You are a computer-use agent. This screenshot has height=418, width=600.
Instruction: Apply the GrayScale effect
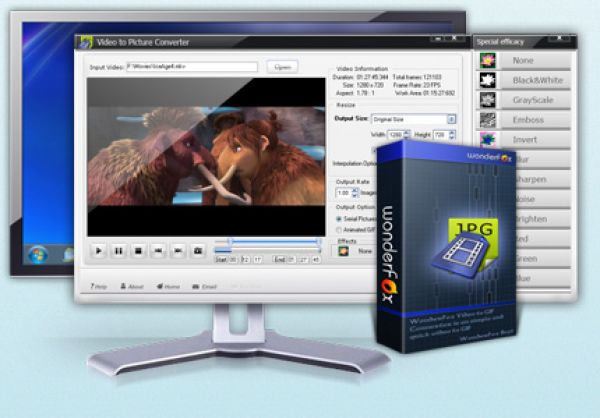pyautogui.click(x=536, y=100)
